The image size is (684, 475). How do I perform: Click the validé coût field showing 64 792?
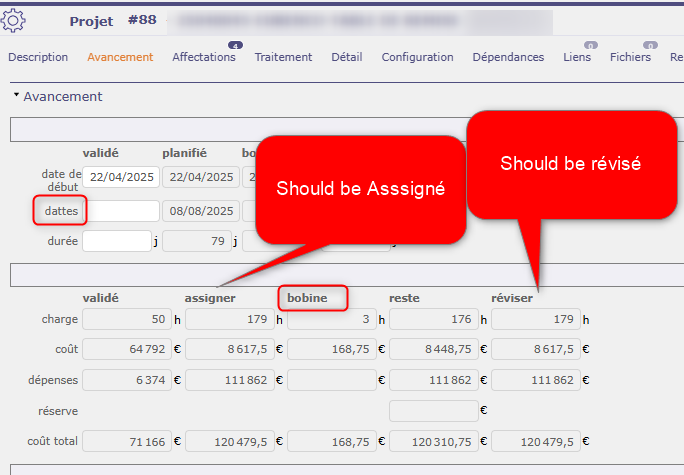(x=128, y=350)
